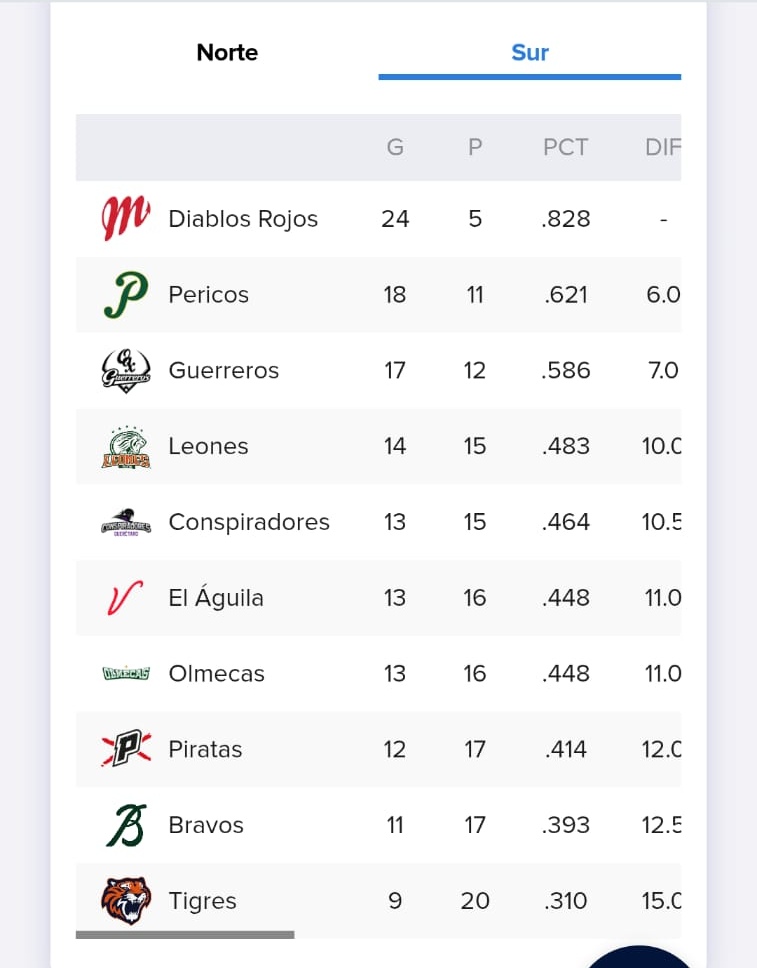Select the Sur tab

(x=530, y=52)
